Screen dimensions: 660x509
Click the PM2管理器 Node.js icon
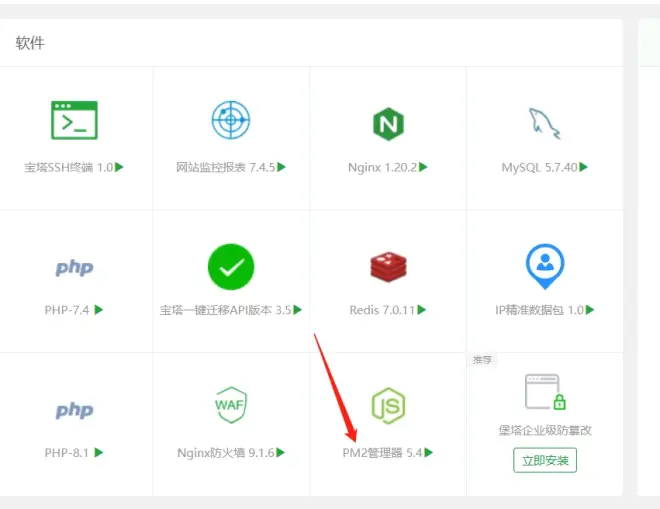388,406
